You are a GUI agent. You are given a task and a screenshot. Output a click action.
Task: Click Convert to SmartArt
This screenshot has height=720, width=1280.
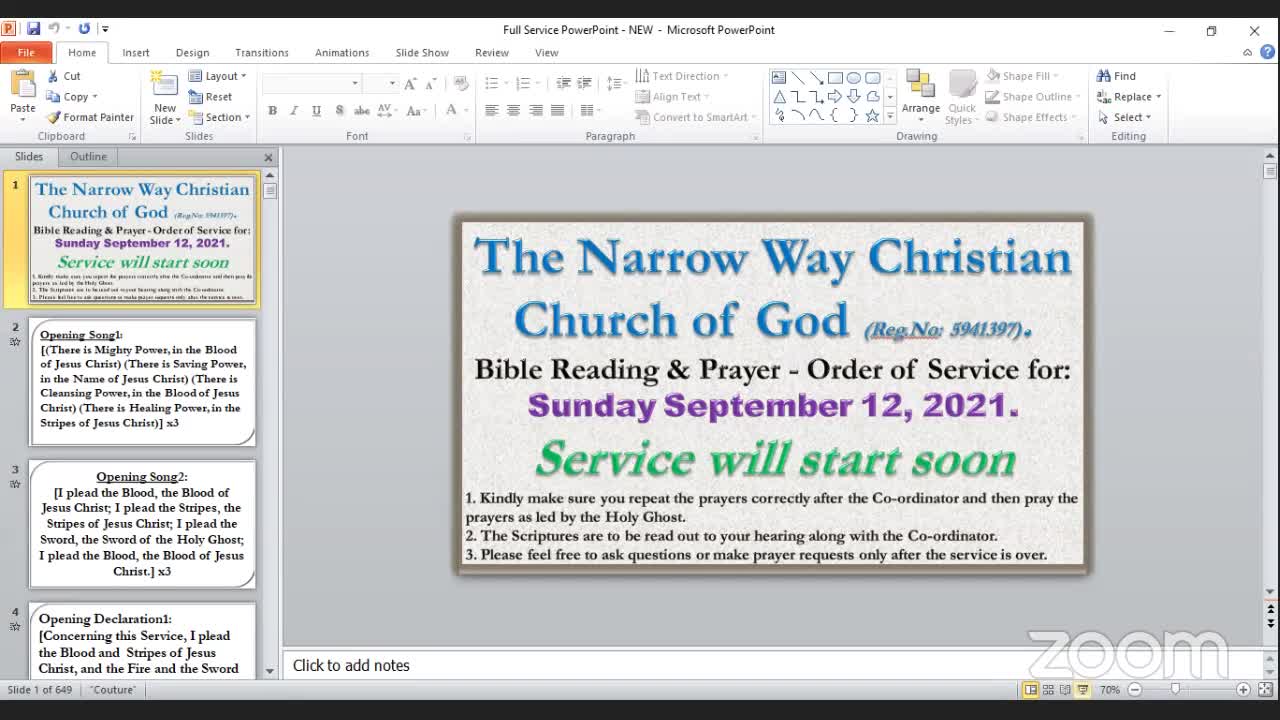[695, 117]
